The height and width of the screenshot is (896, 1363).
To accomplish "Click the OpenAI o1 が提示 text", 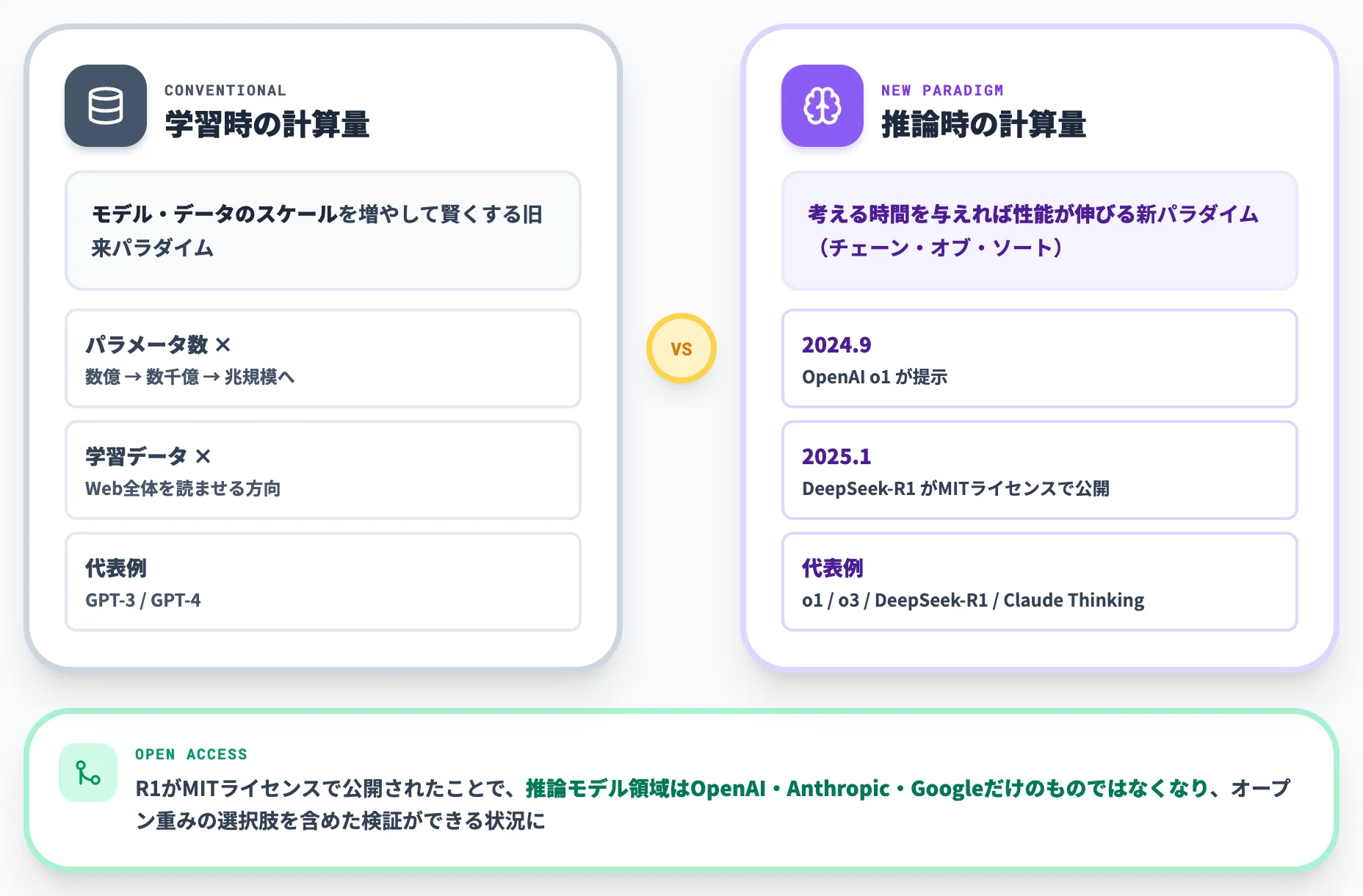I will click(x=875, y=377).
